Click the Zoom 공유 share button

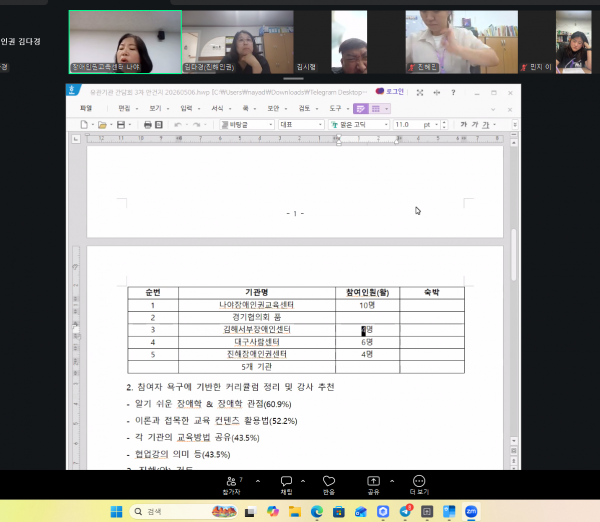coord(373,485)
